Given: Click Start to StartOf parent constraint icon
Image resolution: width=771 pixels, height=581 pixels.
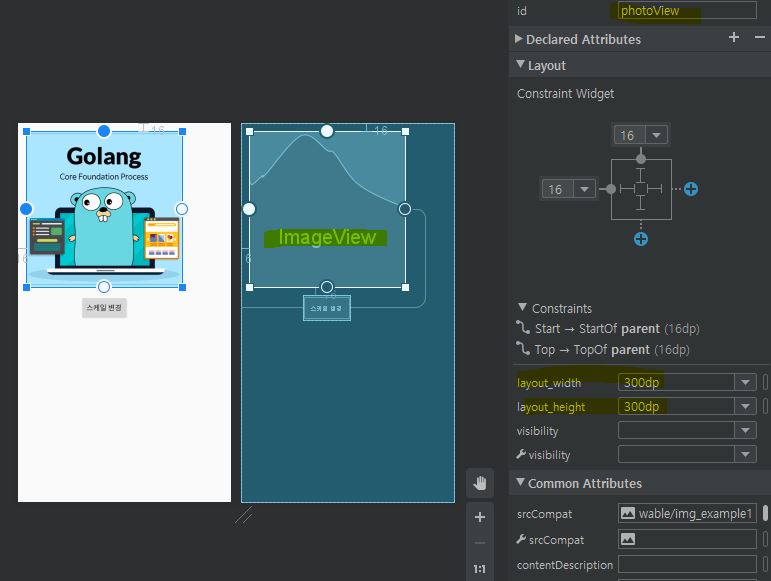Looking at the screenshot, I should coord(523,327).
